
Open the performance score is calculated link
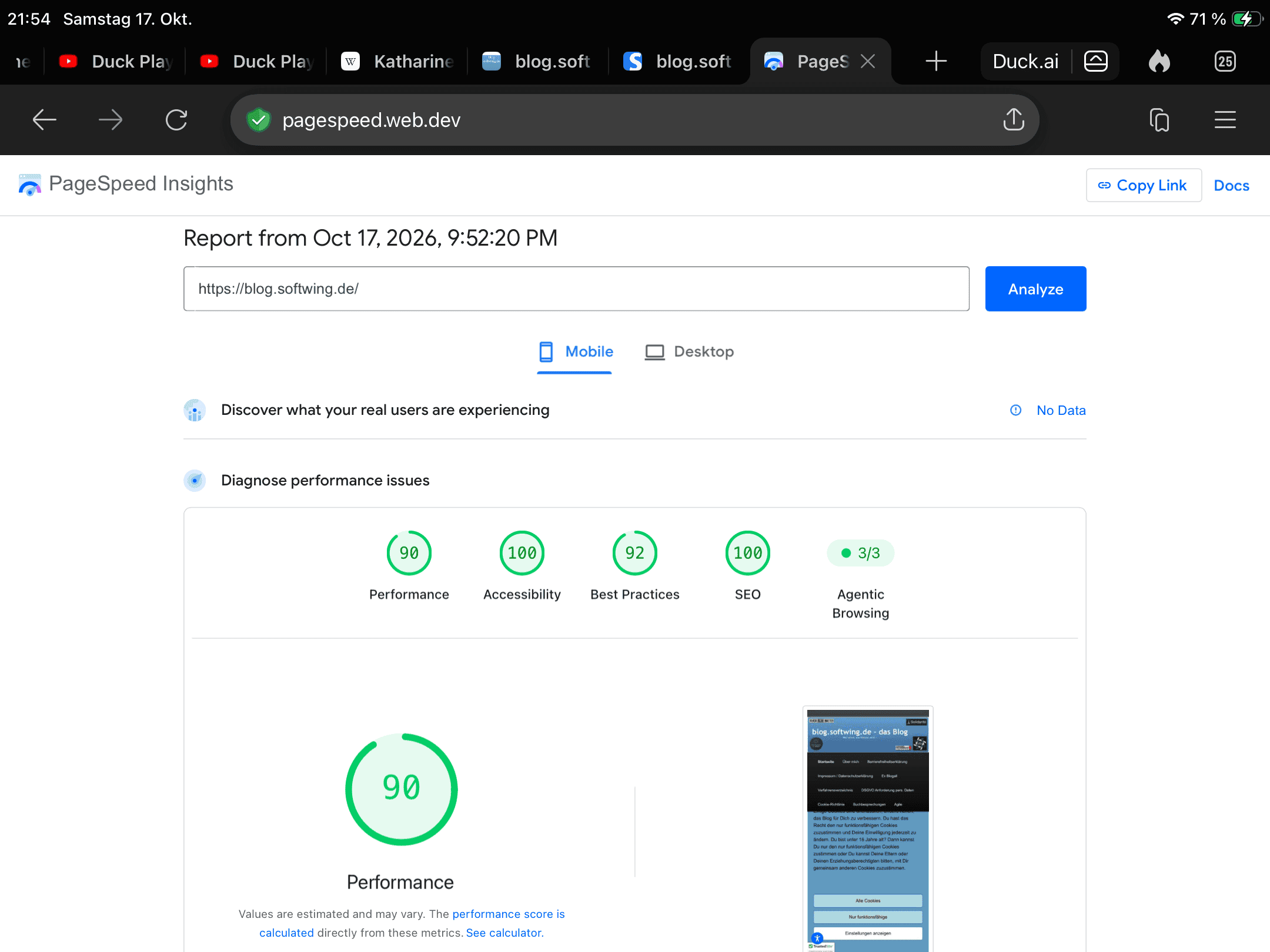[x=508, y=914]
